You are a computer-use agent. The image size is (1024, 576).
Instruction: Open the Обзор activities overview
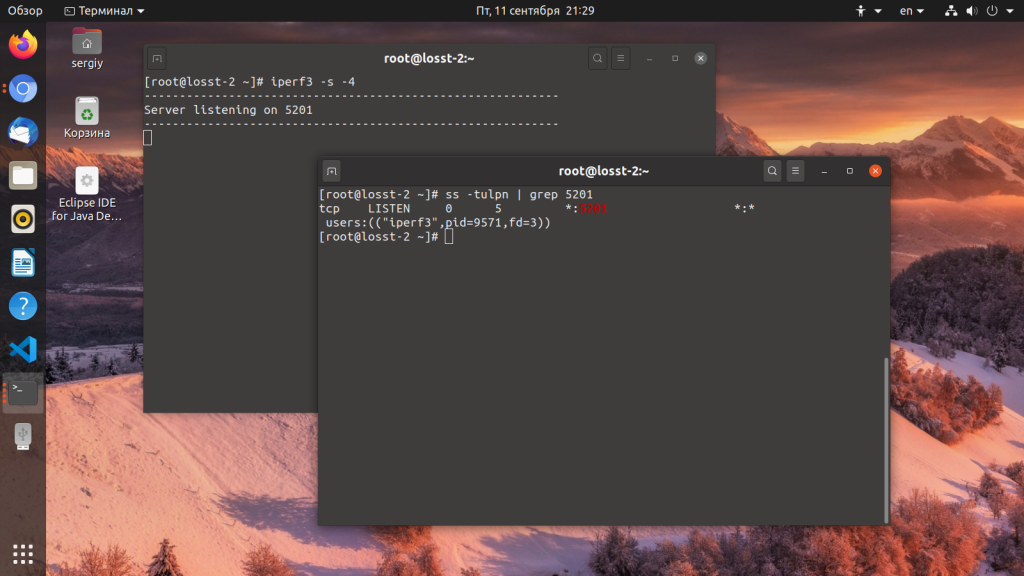pos(25,11)
